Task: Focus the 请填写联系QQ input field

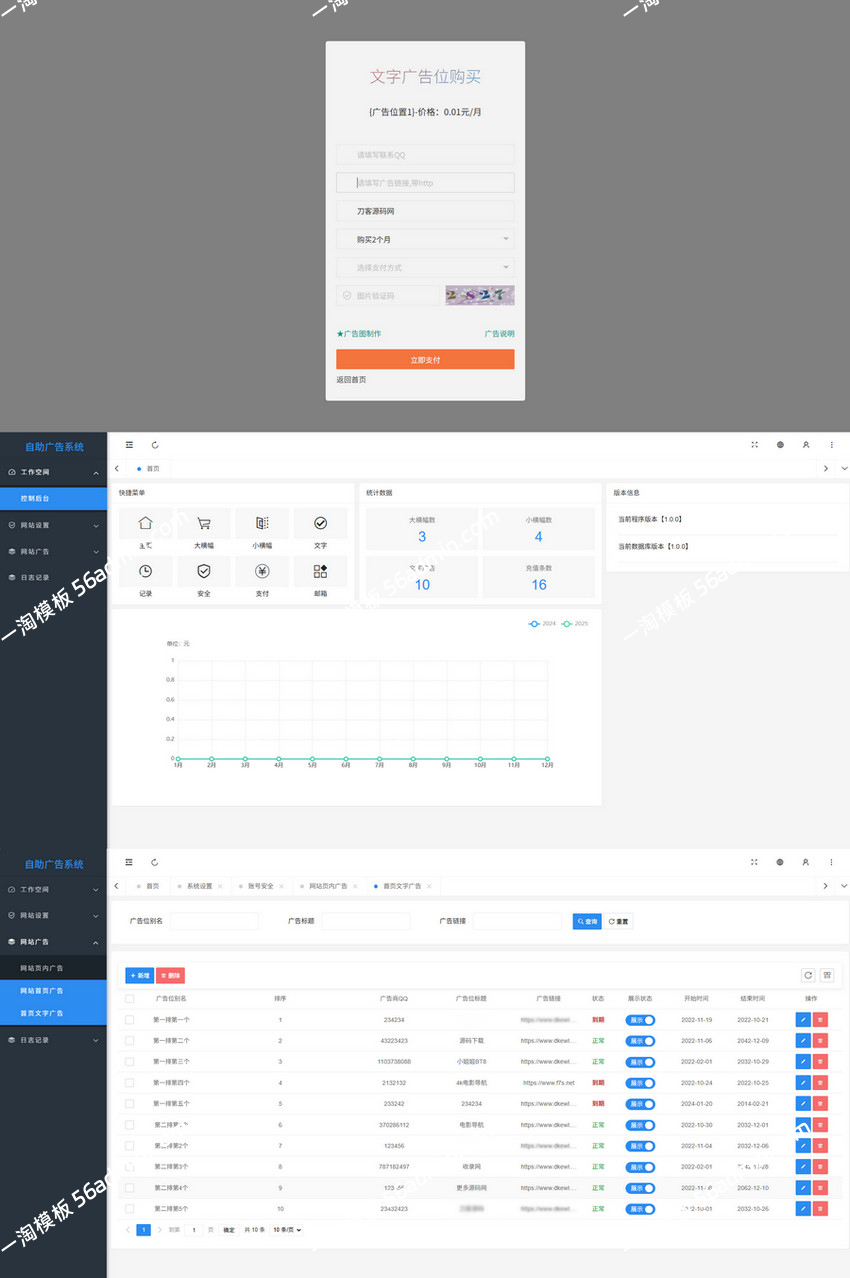Action: (x=425, y=155)
